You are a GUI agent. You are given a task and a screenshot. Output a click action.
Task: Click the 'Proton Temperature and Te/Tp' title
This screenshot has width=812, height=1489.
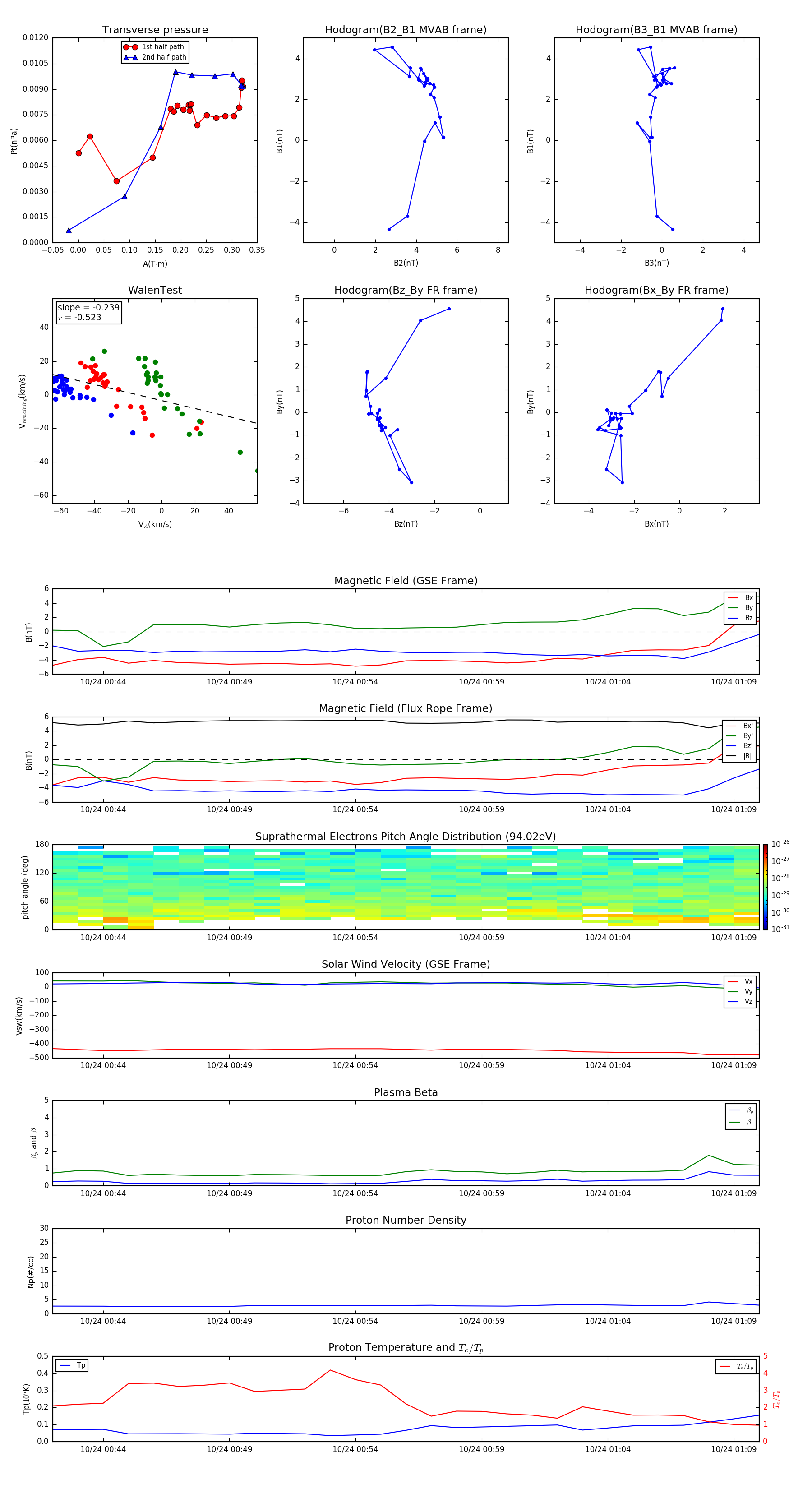coord(406,1348)
